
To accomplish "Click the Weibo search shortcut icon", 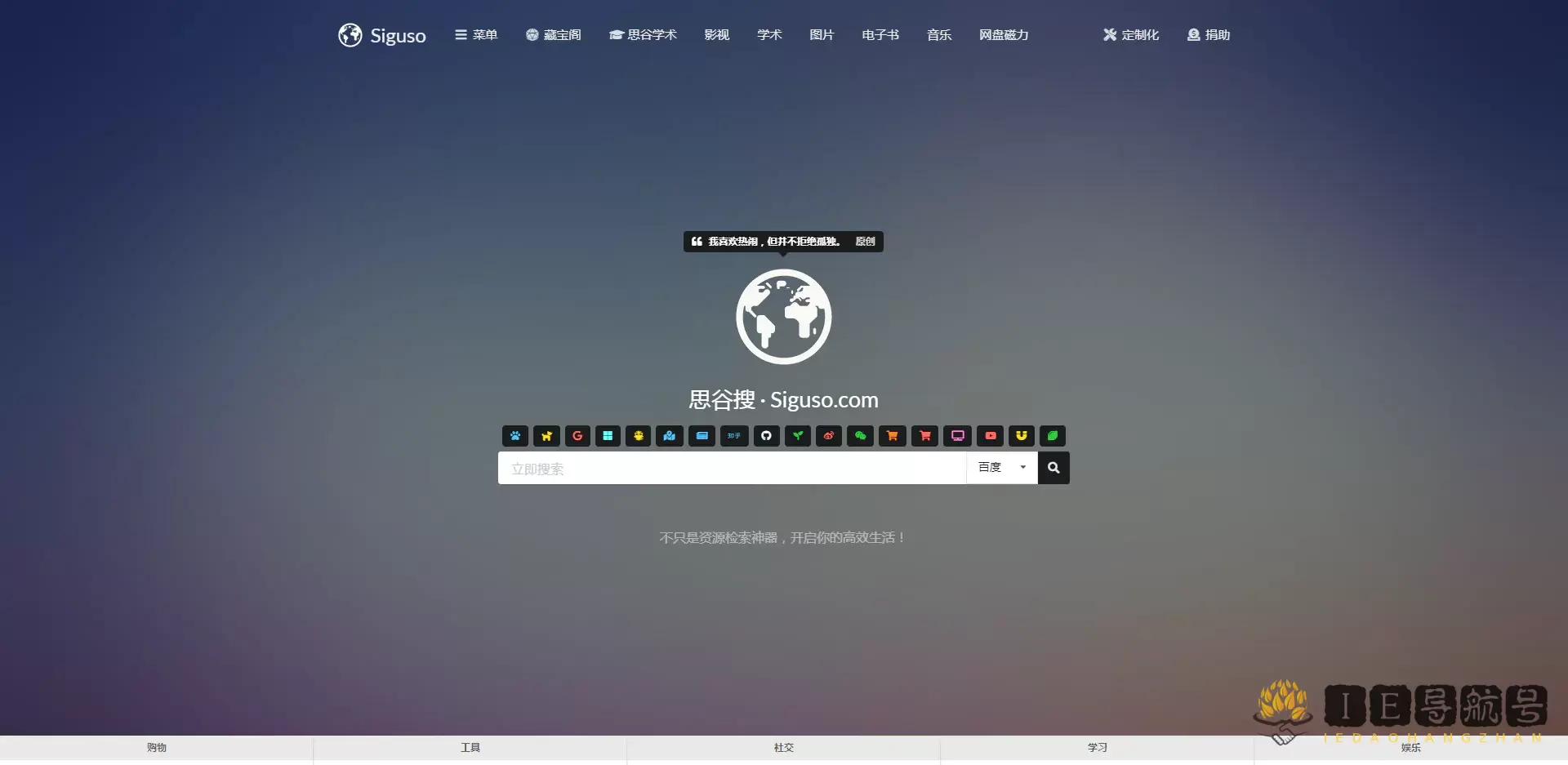I will (x=828, y=436).
